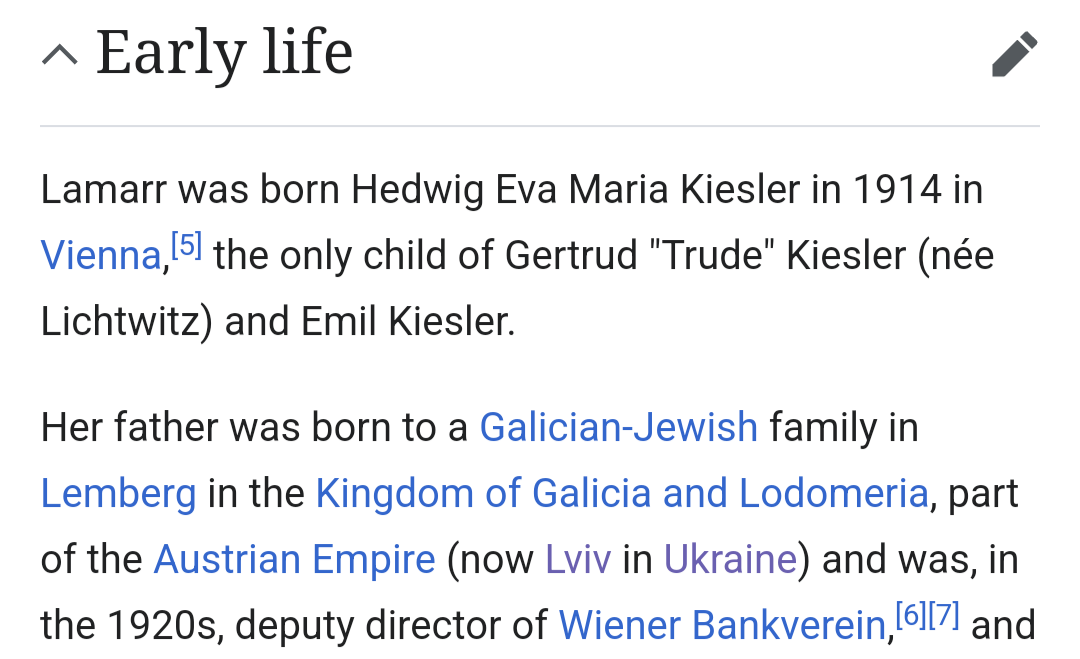Visit the Austrian Empire link

point(294,560)
